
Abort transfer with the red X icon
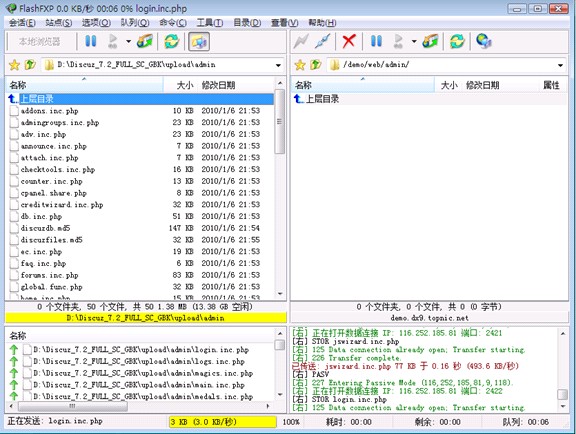tap(349, 41)
